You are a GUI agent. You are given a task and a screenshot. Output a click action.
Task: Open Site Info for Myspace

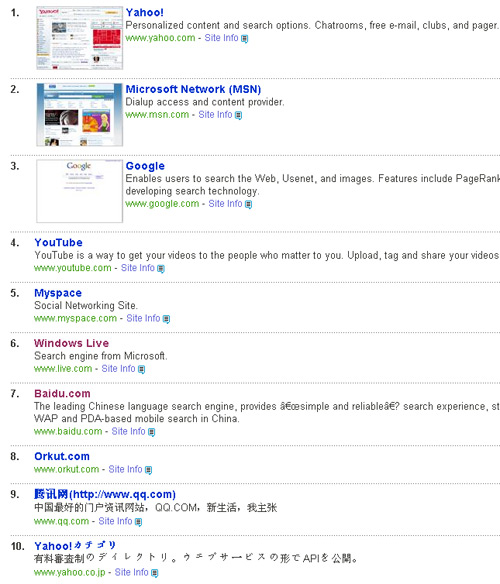pos(143,318)
